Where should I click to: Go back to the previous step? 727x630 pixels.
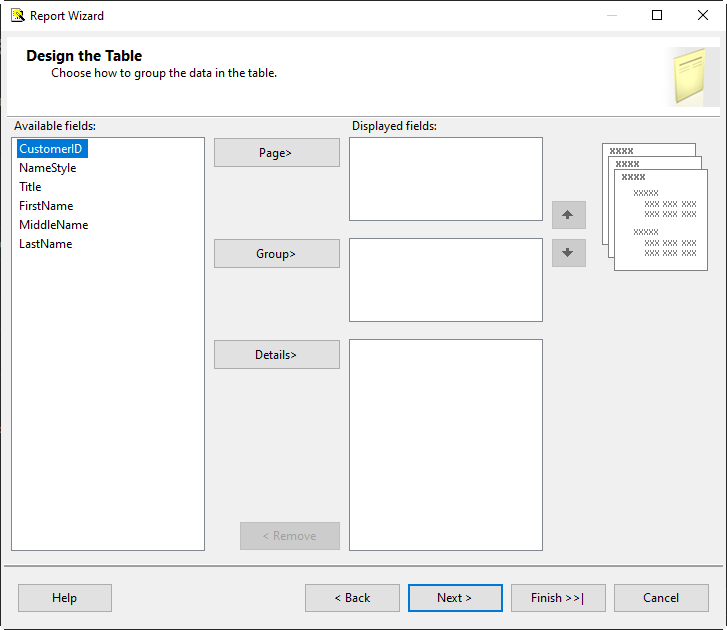(352, 598)
